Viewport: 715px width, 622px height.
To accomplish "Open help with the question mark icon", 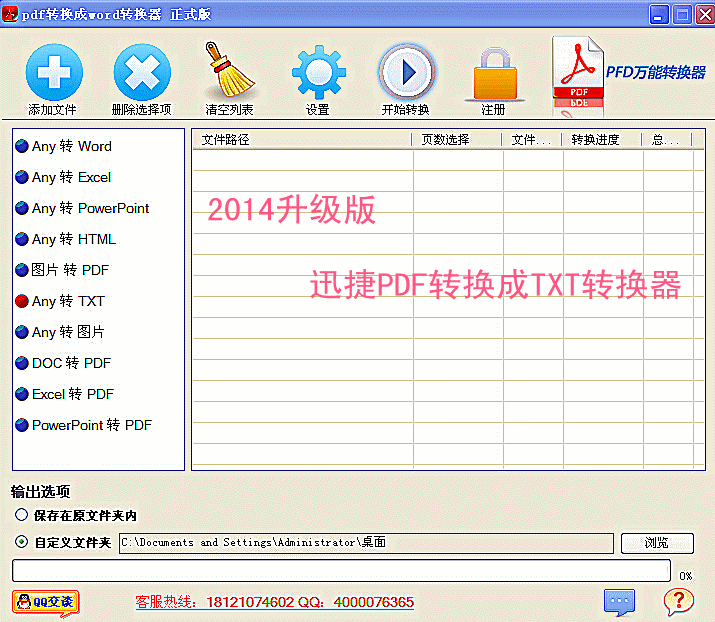I will pyautogui.click(x=679, y=601).
